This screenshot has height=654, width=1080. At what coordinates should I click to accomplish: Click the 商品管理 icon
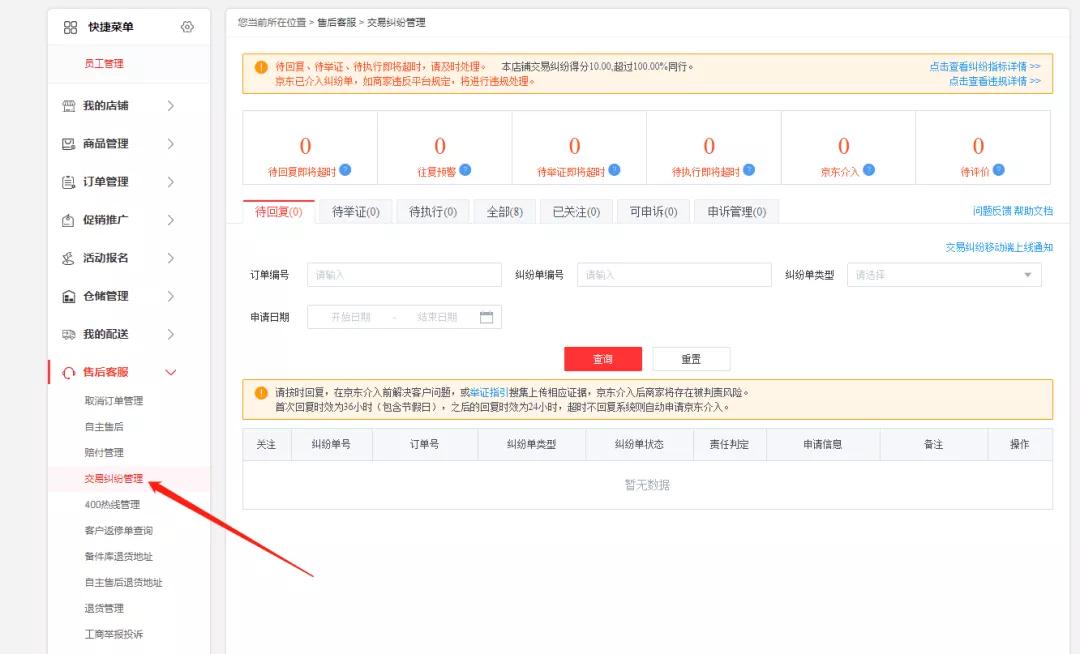68,144
